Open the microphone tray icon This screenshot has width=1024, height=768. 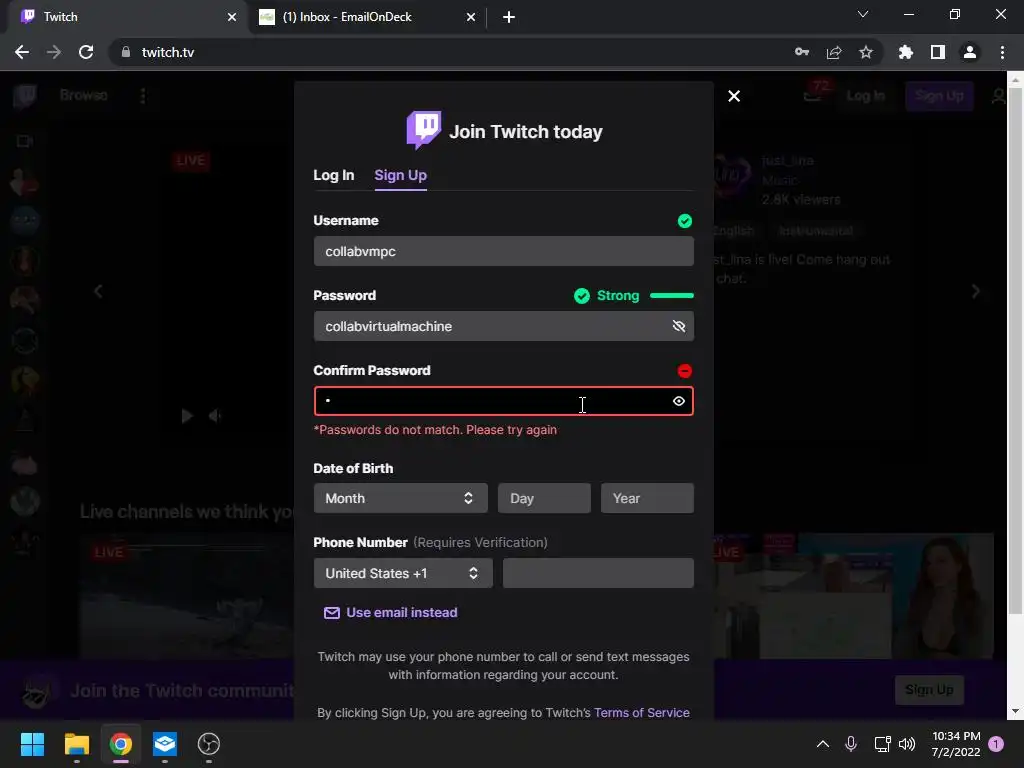[x=851, y=744]
